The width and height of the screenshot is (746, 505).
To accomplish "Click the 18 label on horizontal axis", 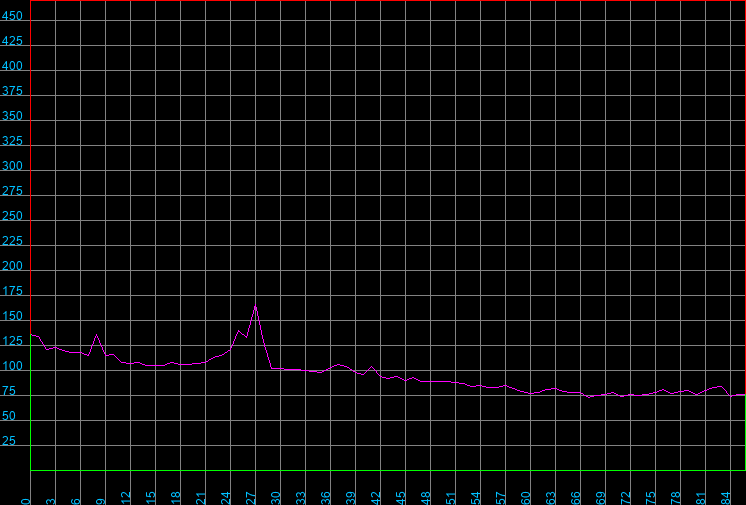I will click(x=176, y=498).
